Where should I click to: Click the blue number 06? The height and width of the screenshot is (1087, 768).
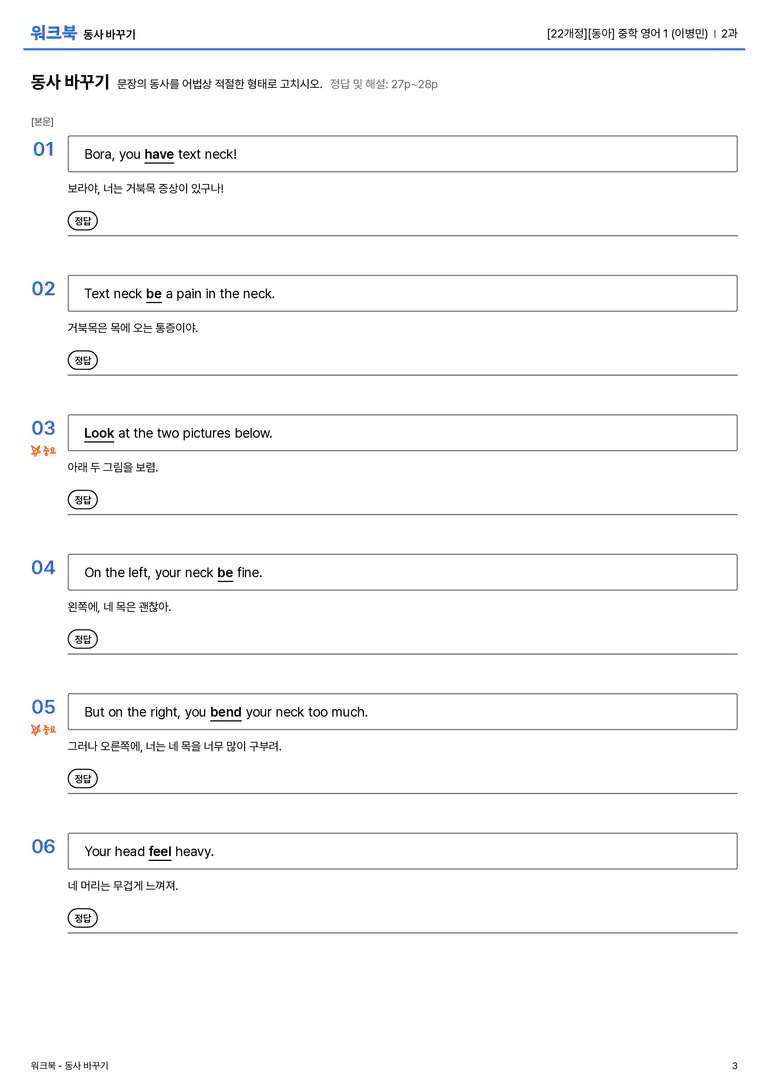(x=43, y=846)
